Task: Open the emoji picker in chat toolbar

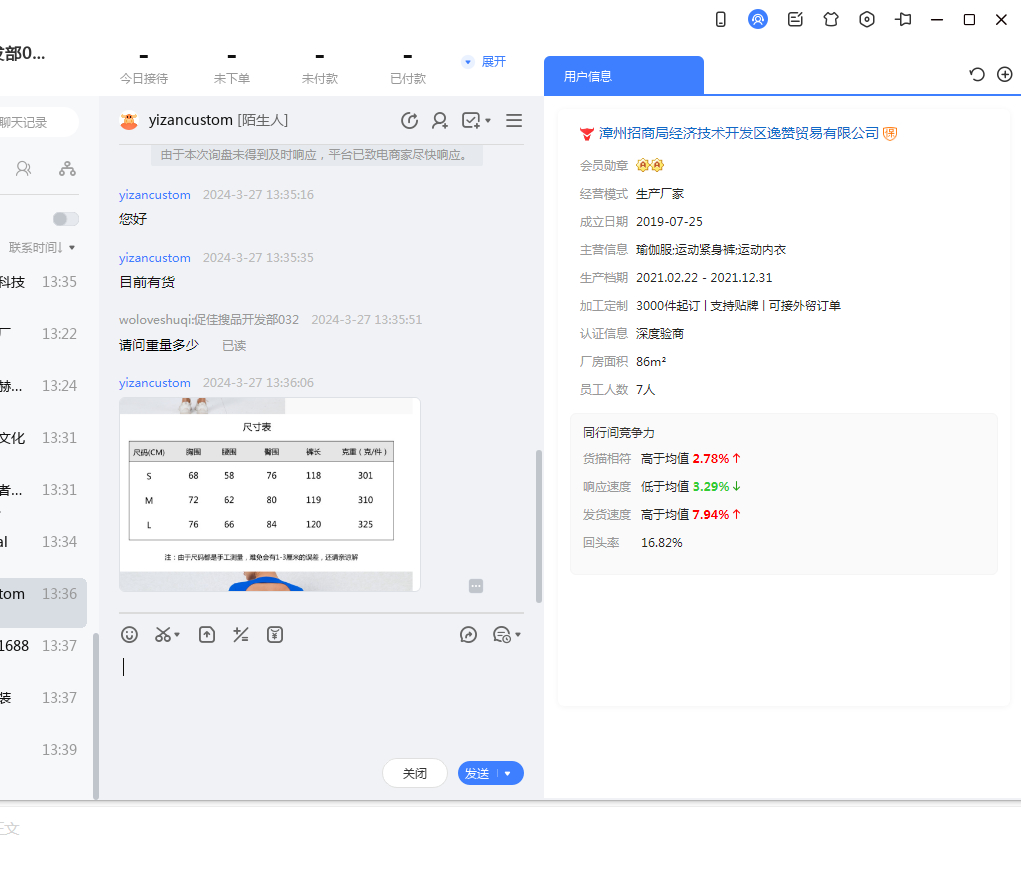Action: pyautogui.click(x=129, y=634)
